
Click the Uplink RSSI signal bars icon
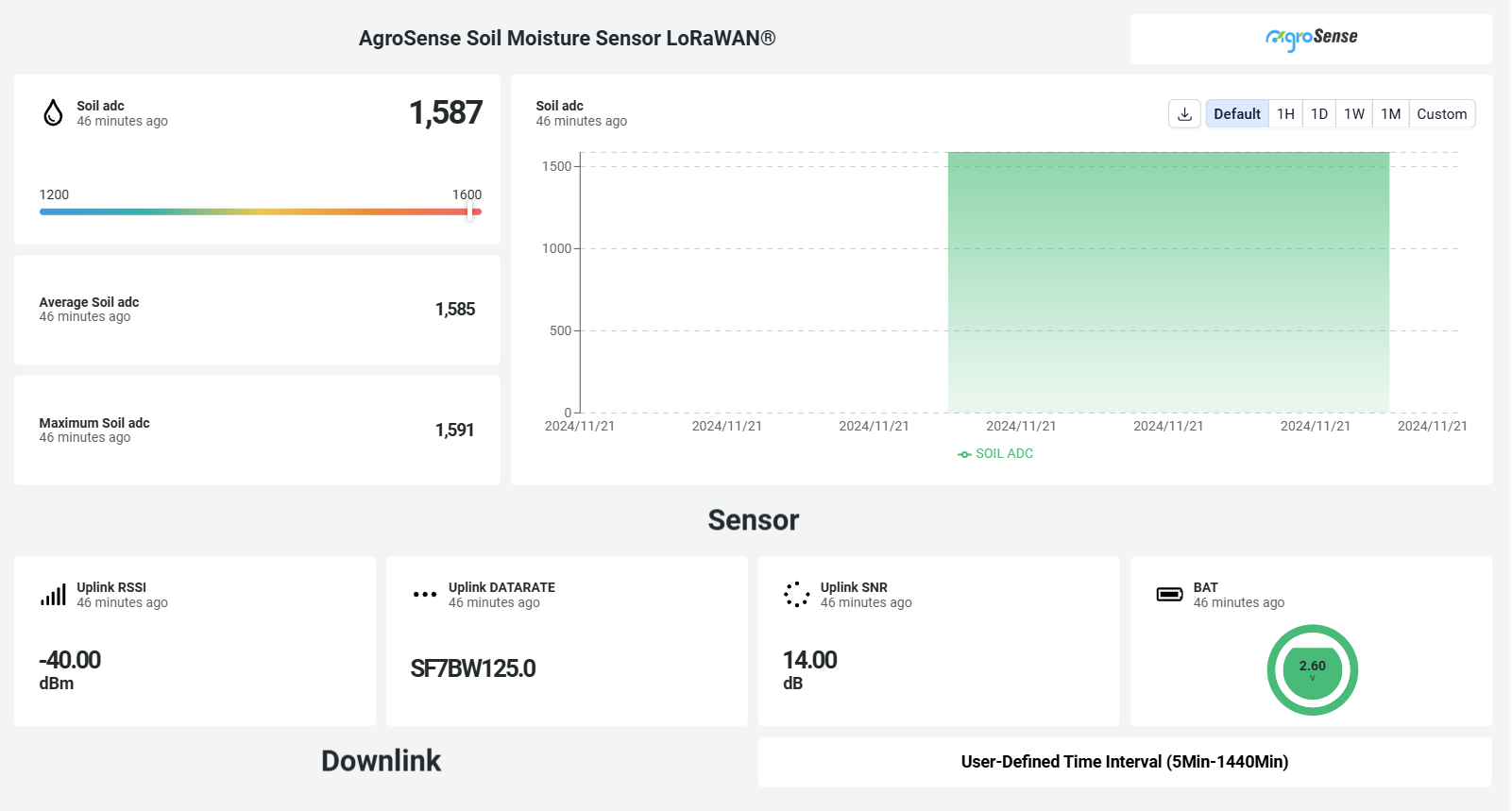pos(53,594)
